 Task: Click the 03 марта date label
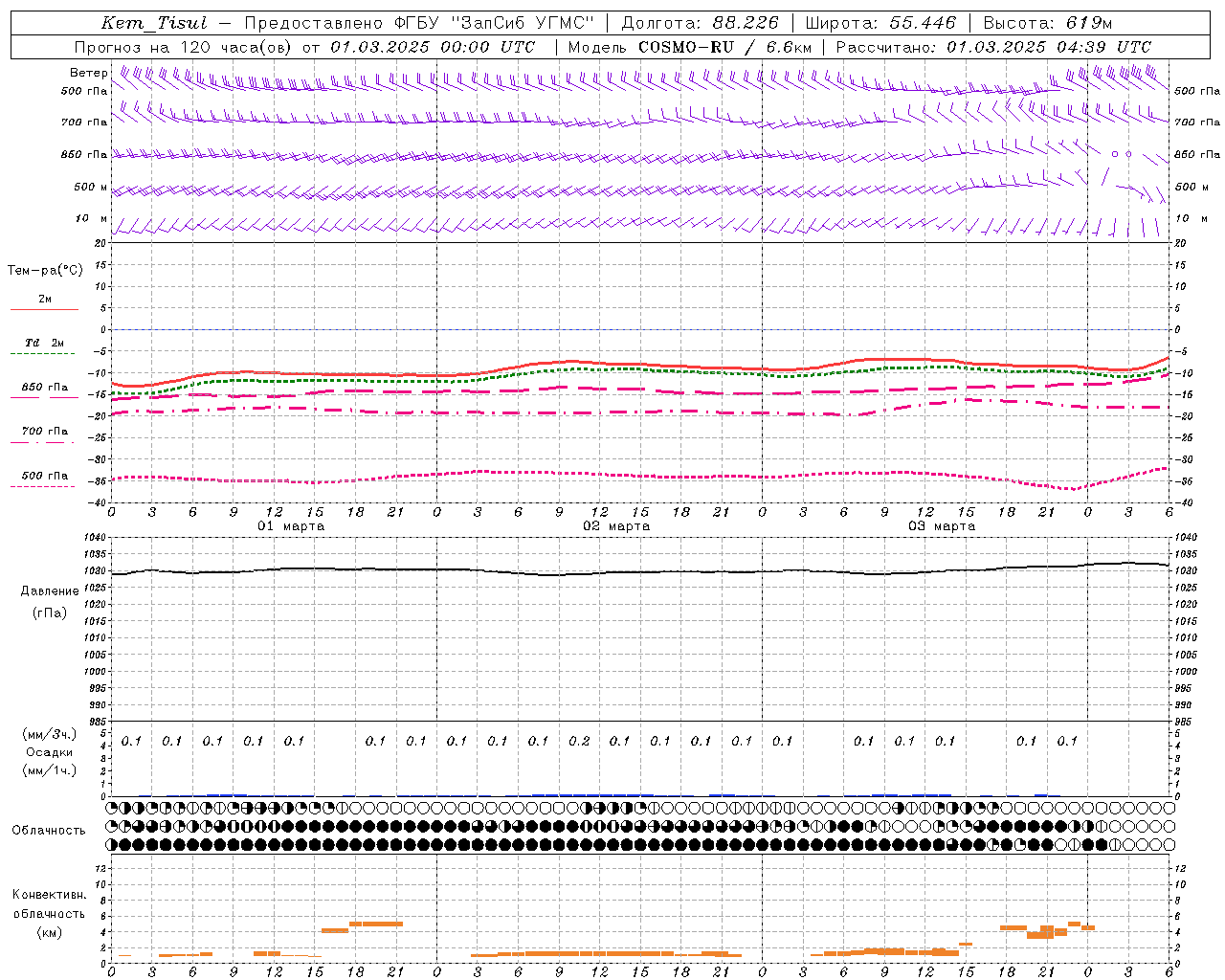click(x=942, y=526)
